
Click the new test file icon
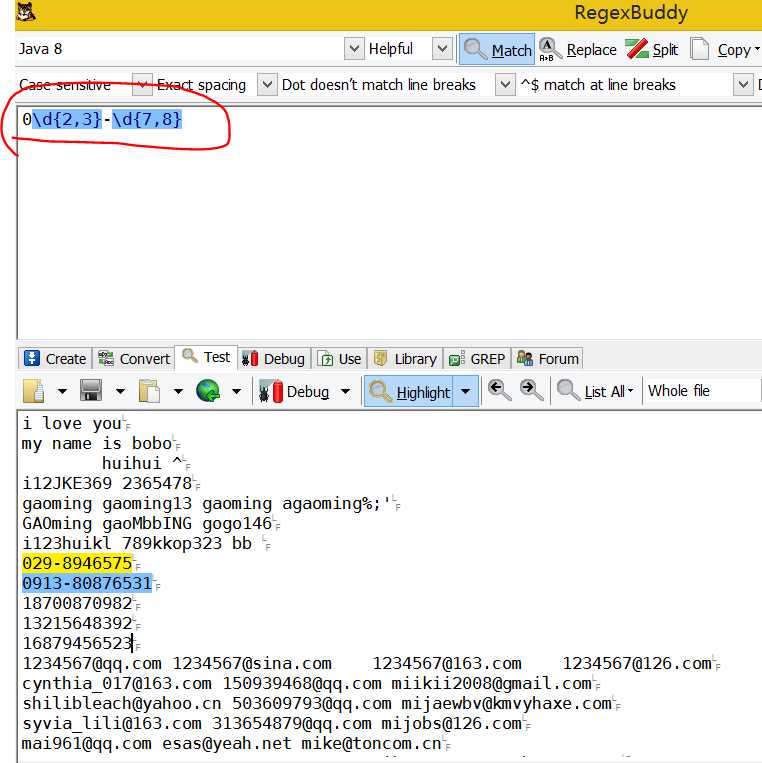[34, 391]
